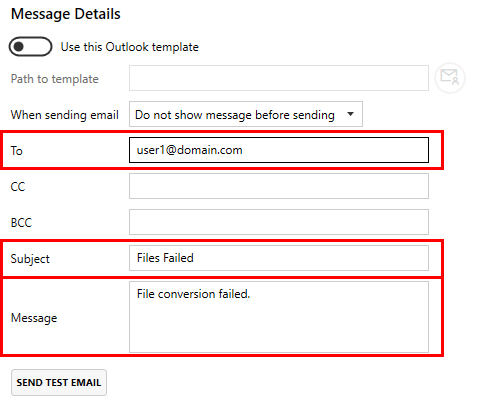Click the BCC input field
The width and height of the screenshot is (483, 407).
279,222
